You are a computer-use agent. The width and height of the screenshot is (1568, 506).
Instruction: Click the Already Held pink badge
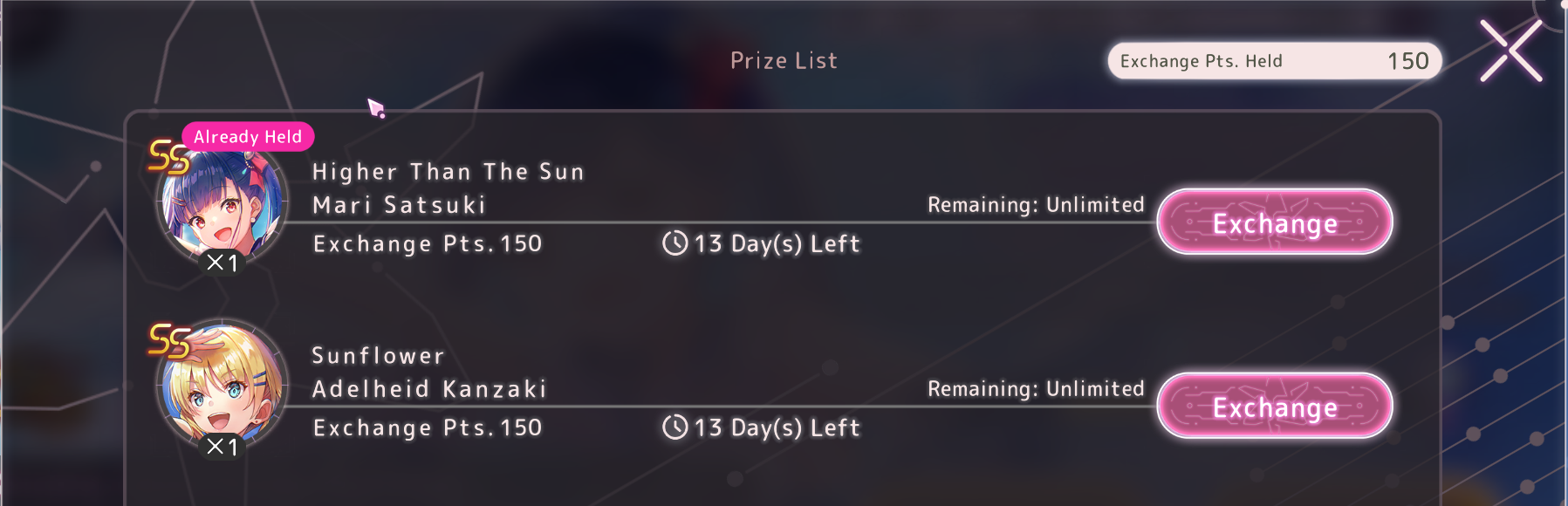point(248,137)
